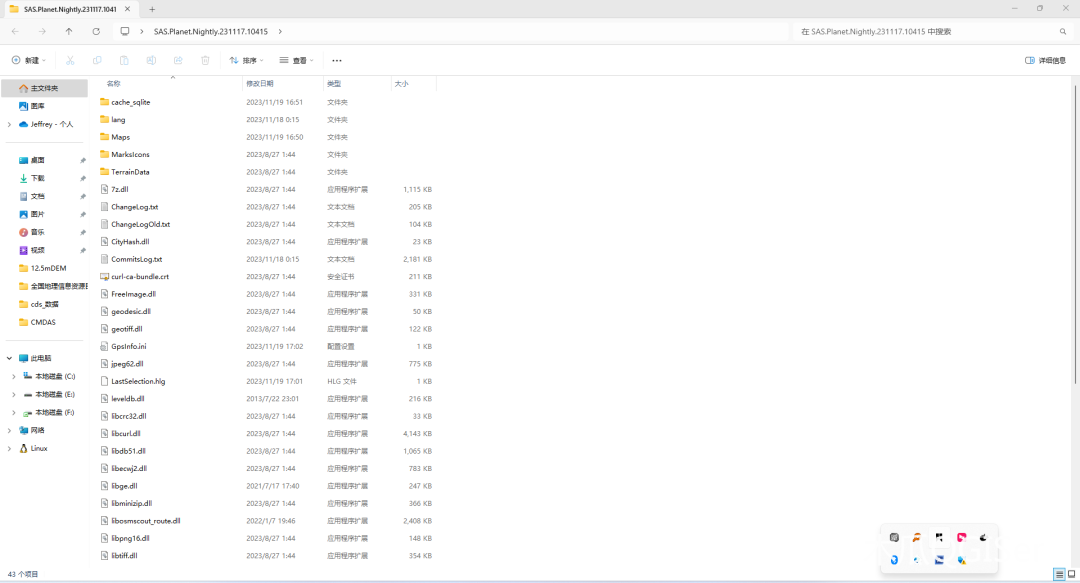Click chevron after folder name in address bar

coord(280,32)
